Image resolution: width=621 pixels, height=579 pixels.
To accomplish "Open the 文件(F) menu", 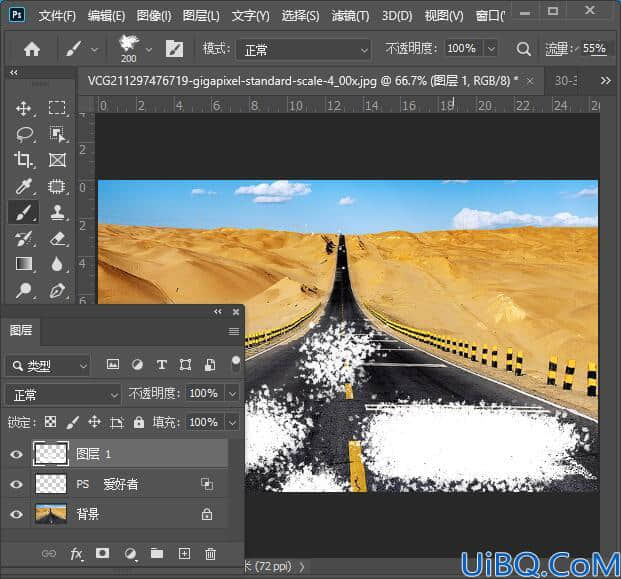I will click(x=57, y=16).
